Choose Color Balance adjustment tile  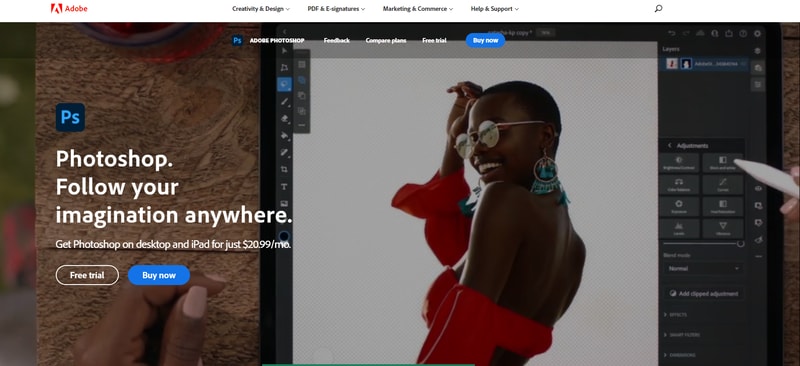(679, 184)
